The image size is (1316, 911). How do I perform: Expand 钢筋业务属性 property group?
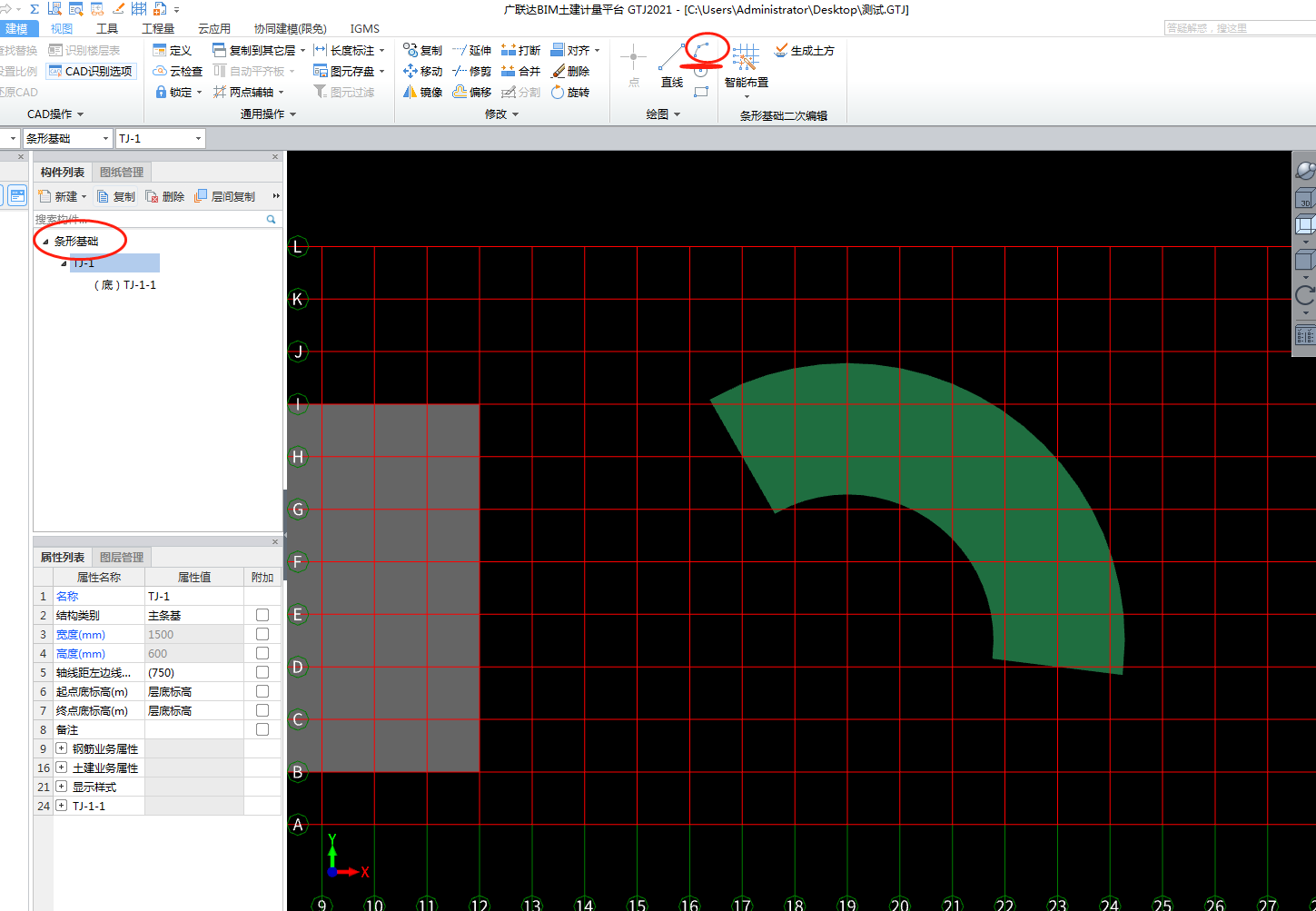coord(62,748)
